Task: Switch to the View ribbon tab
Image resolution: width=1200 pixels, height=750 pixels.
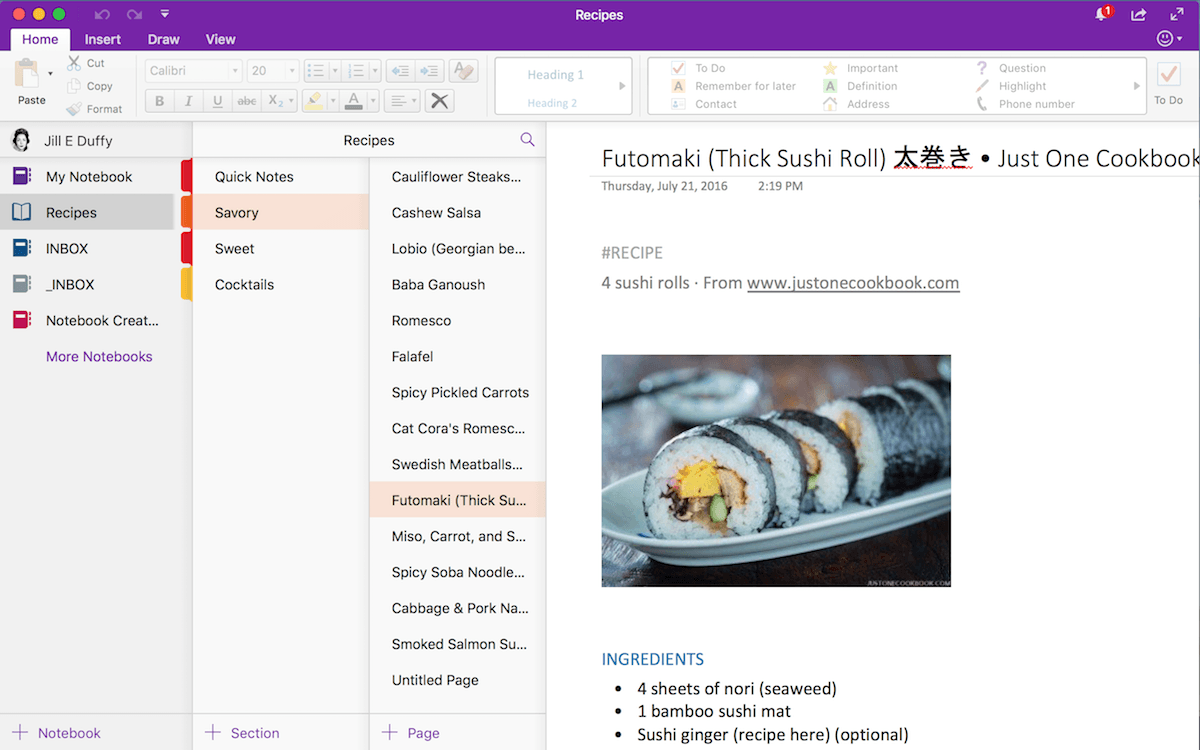Action: point(221,39)
